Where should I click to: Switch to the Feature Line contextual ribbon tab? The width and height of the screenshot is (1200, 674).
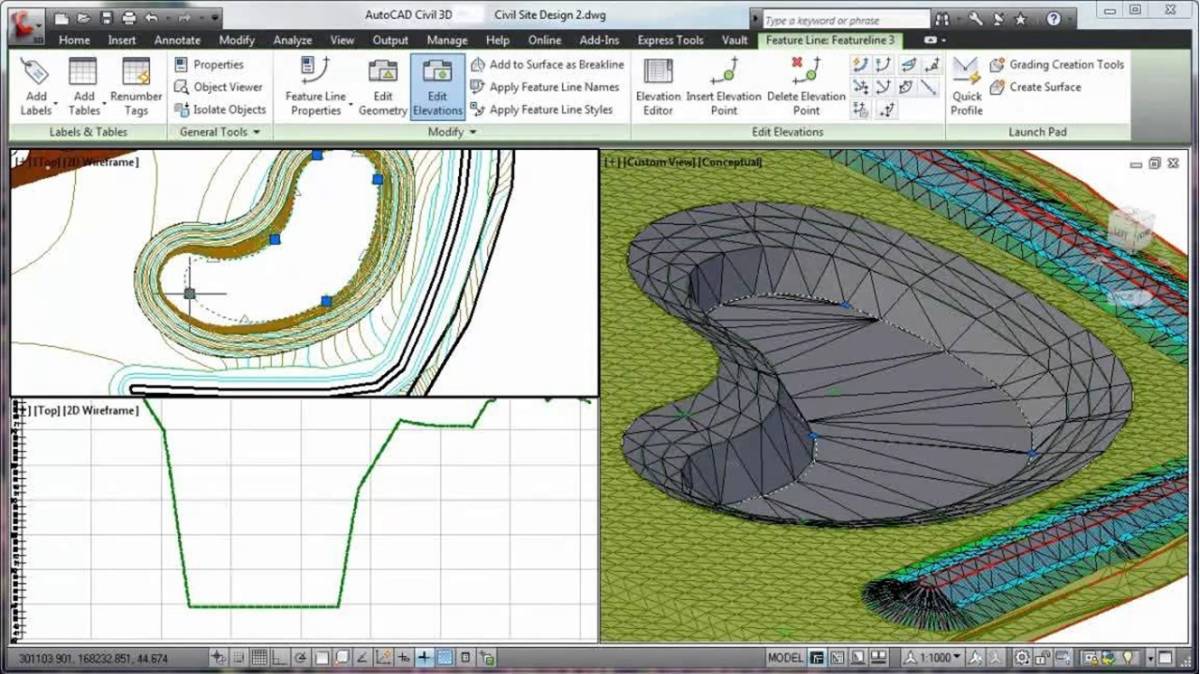pyautogui.click(x=831, y=41)
